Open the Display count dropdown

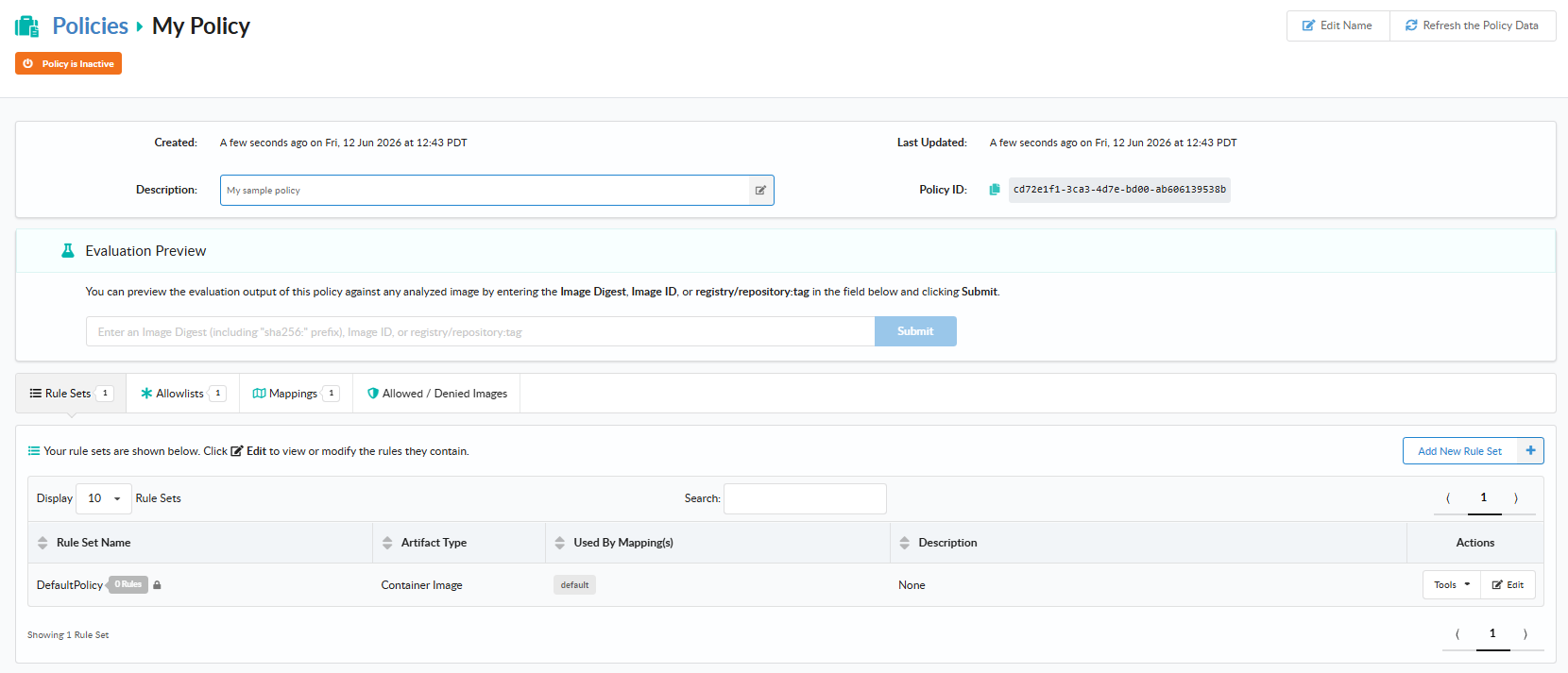[x=104, y=498]
